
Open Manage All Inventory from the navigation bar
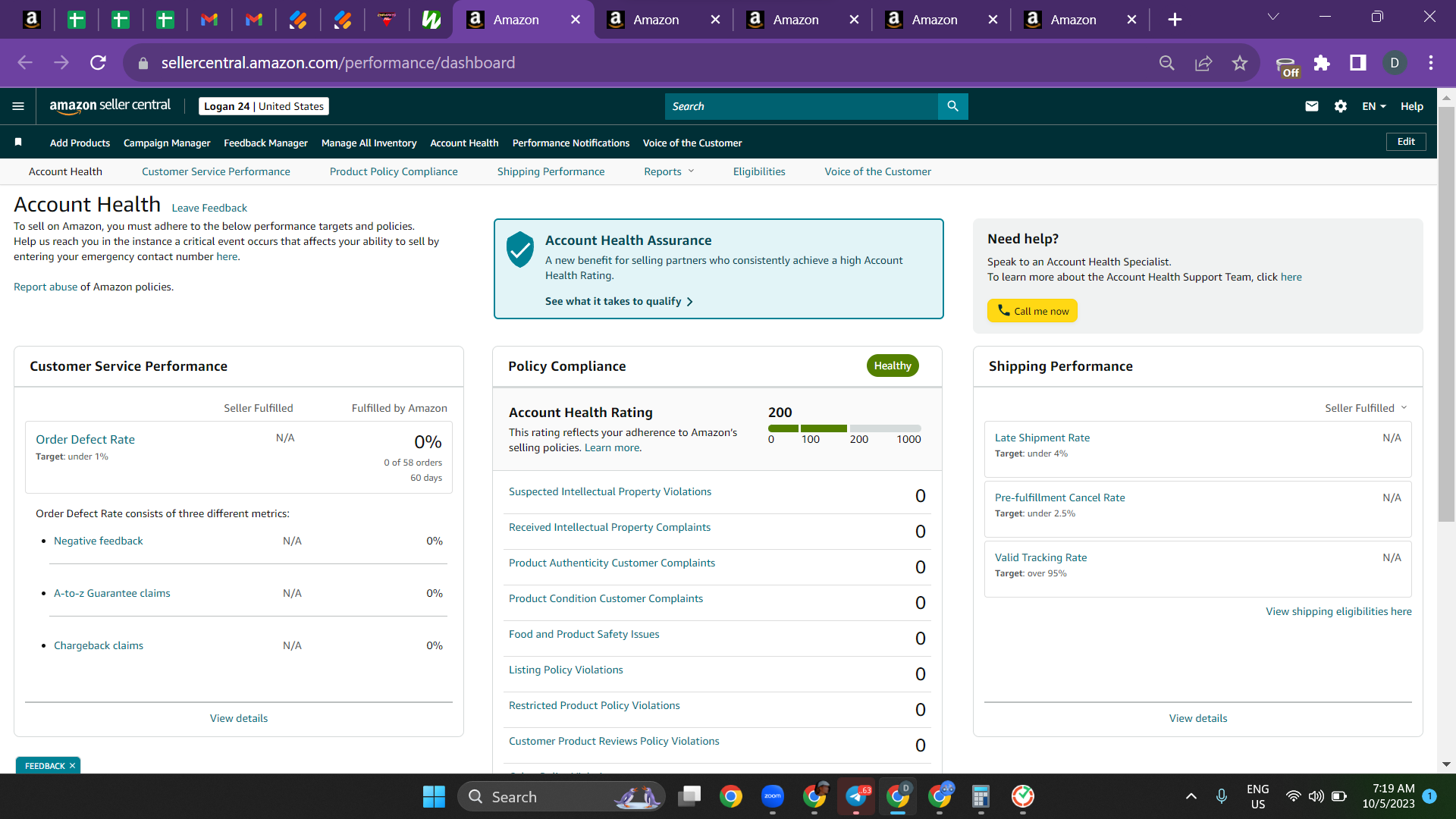coord(369,143)
